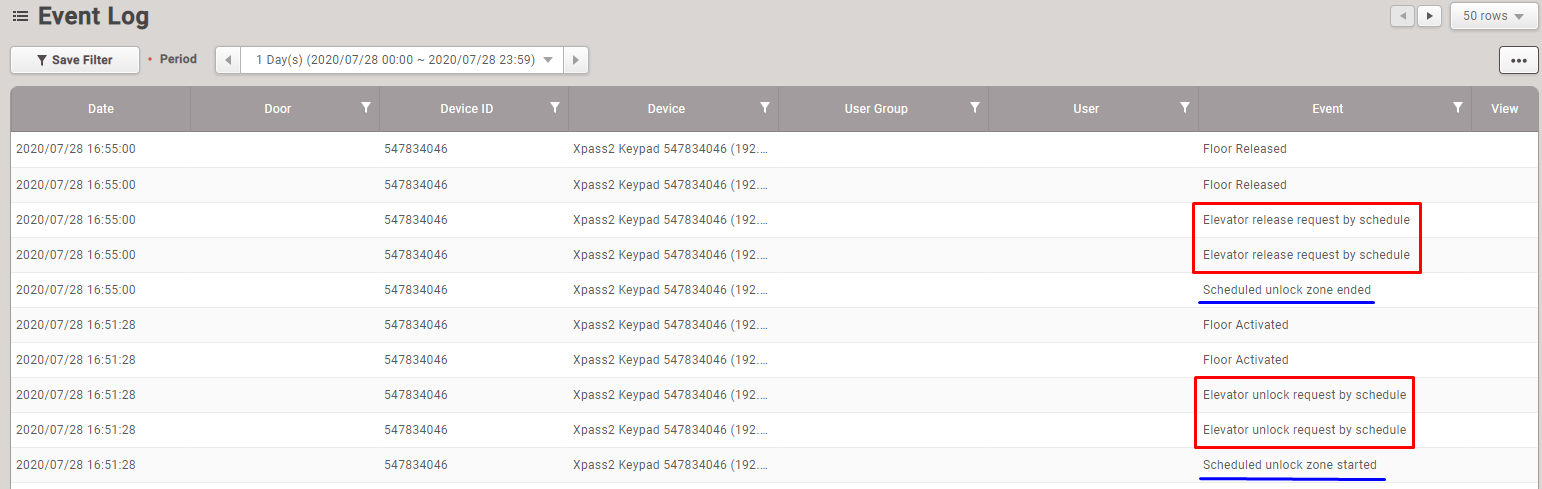This screenshot has width=1542, height=489.
Task: Click the View column header
Action: click(x=1504, y=109)
